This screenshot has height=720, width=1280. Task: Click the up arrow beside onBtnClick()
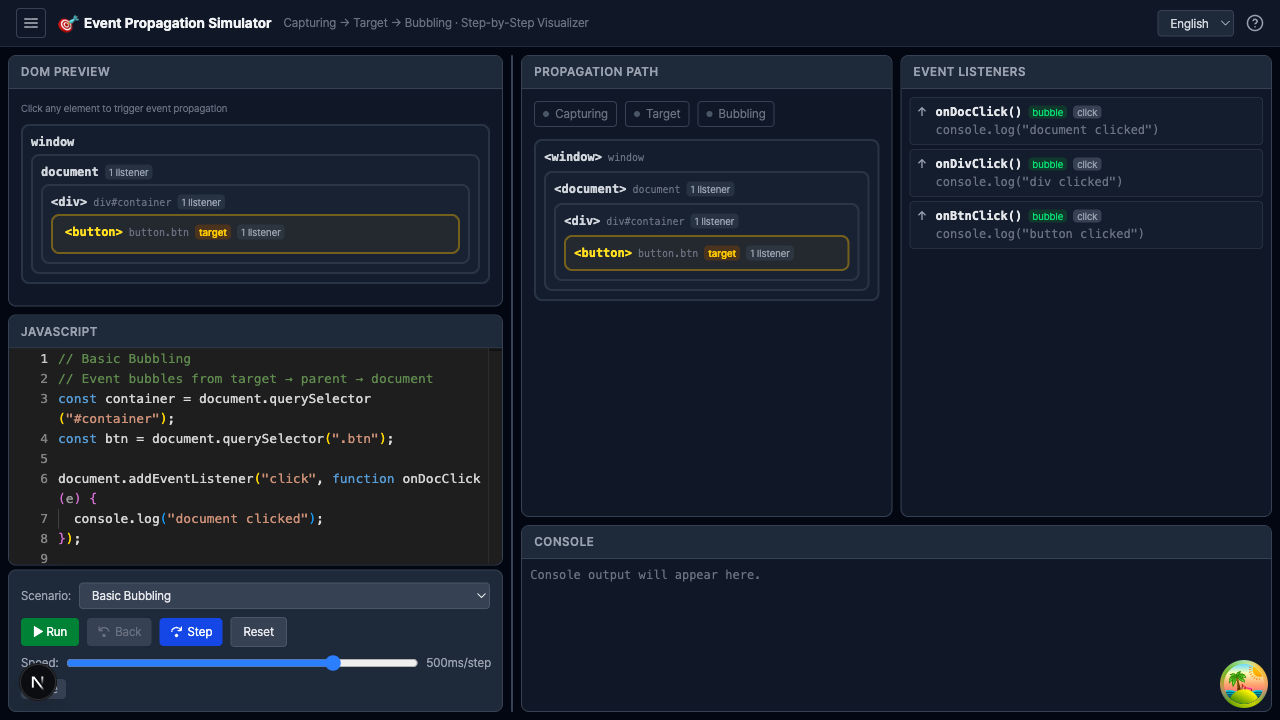click(x=922, y=216)
